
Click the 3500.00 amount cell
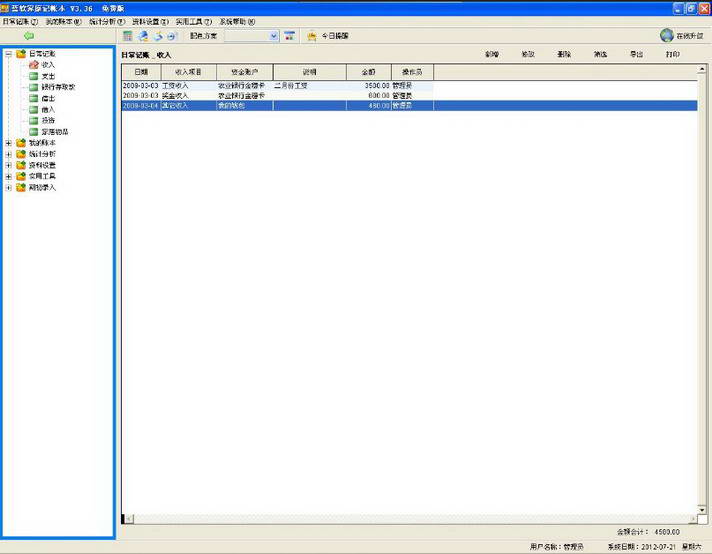point(369,85)
